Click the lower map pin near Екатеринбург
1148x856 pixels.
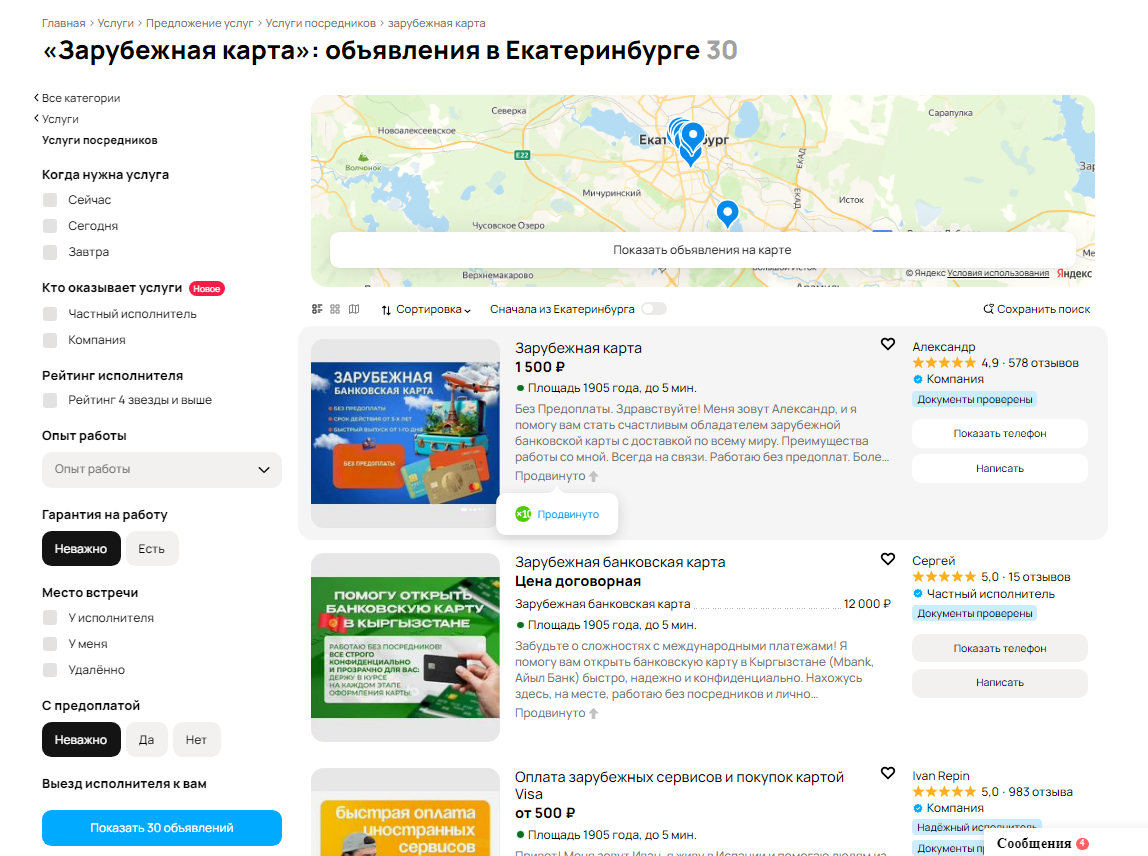727,213
